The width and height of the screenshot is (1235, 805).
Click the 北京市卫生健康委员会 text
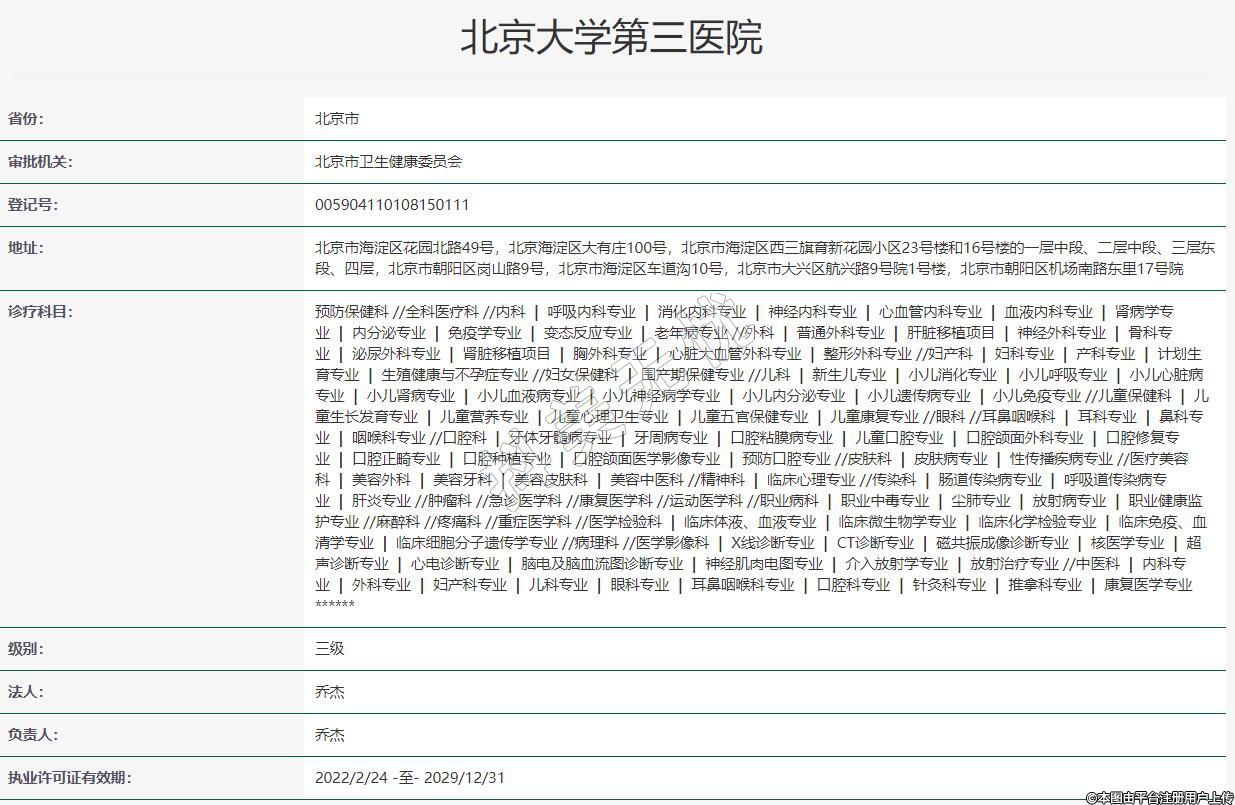[x=388, y=162]
